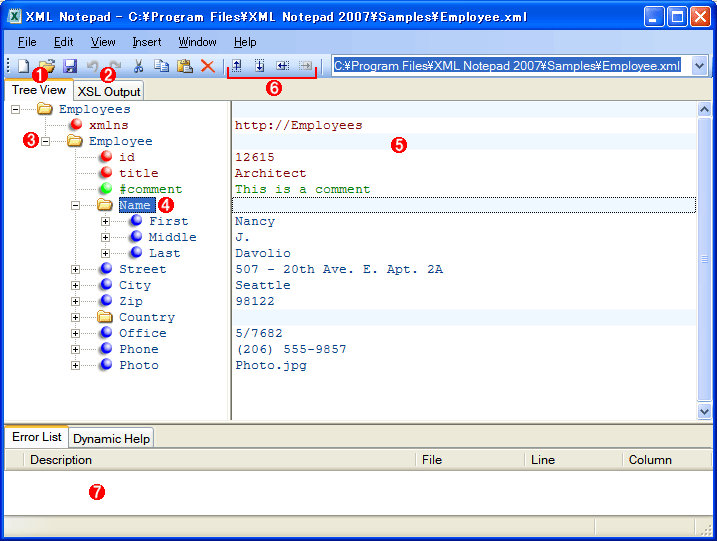The height and width of the screenshot is (541, 717).
Task: Paste from clipboard icon
Action: coord(185,66)
